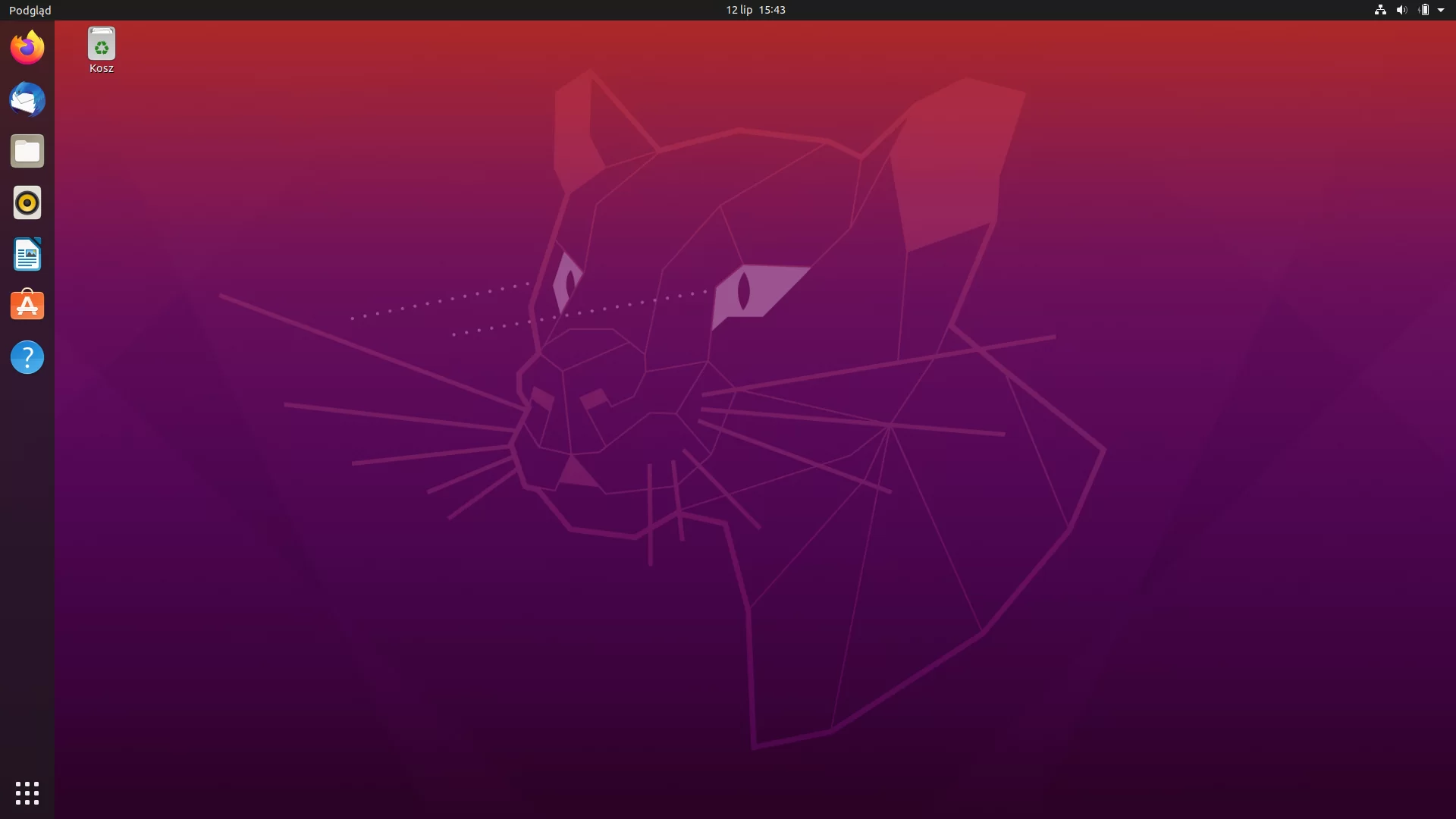Screen dimensions: 1456x819
Task: Click the network status icon in the top bar
Action: pyautogui.click(x=1380, y=10)
